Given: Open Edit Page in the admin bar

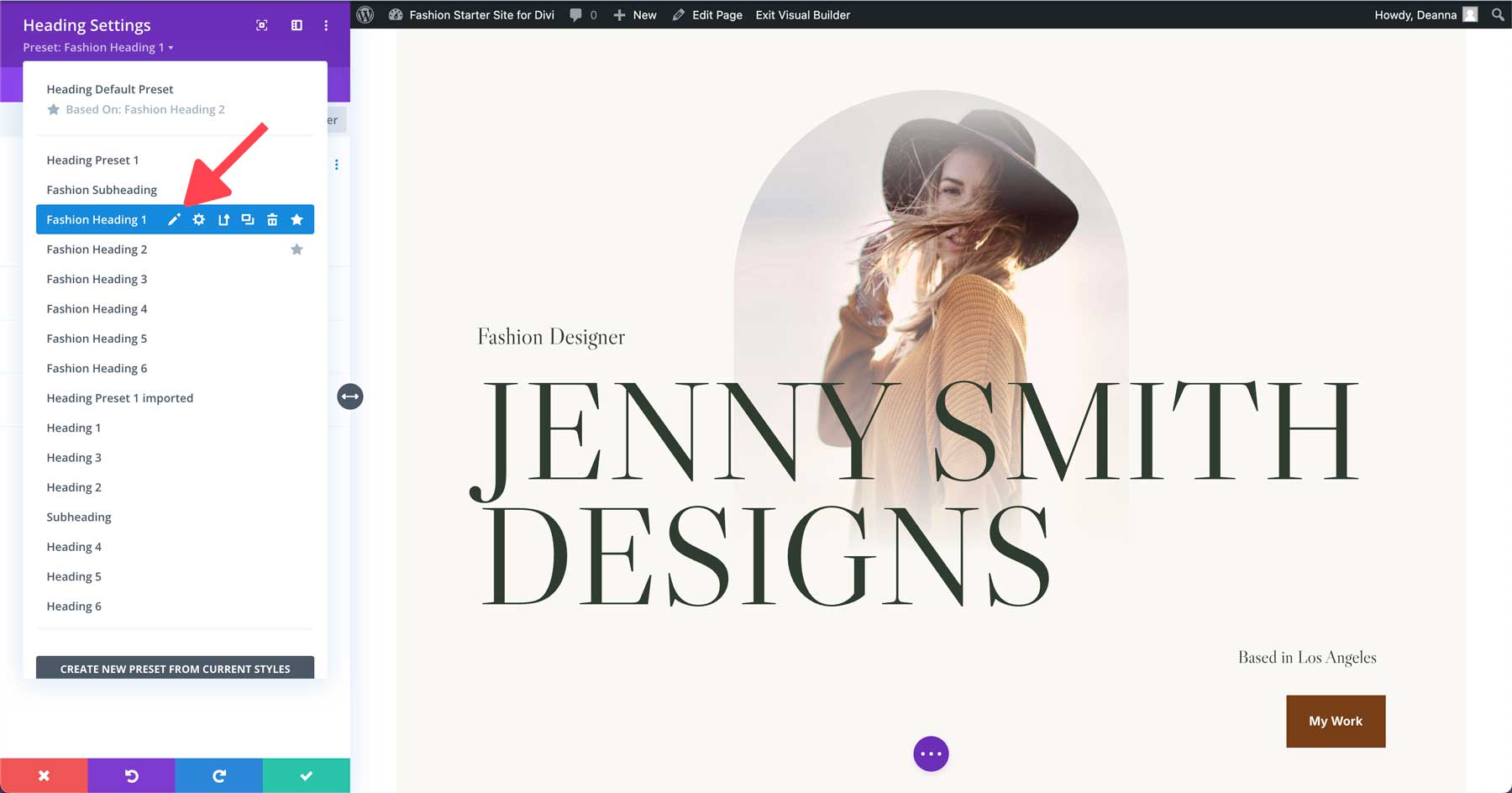Looking at the screenshot, I should click(717, 14).
